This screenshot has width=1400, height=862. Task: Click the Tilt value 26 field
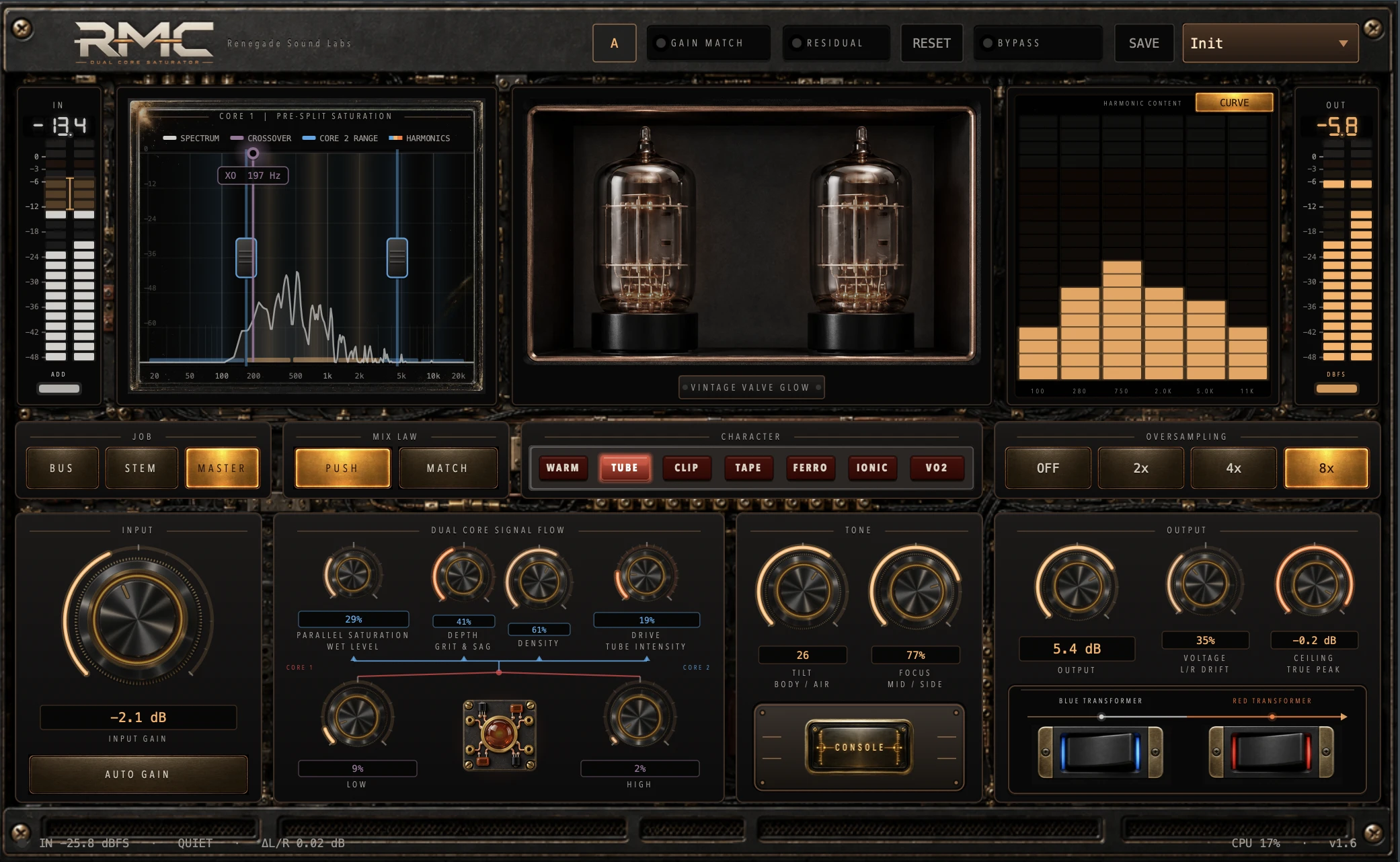pos(802,655)
